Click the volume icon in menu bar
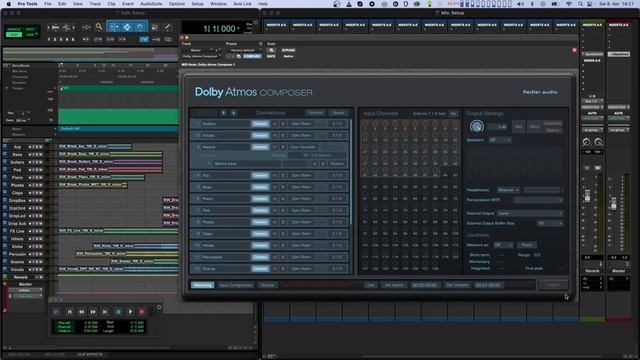640x360 pixels. (520, 4)
